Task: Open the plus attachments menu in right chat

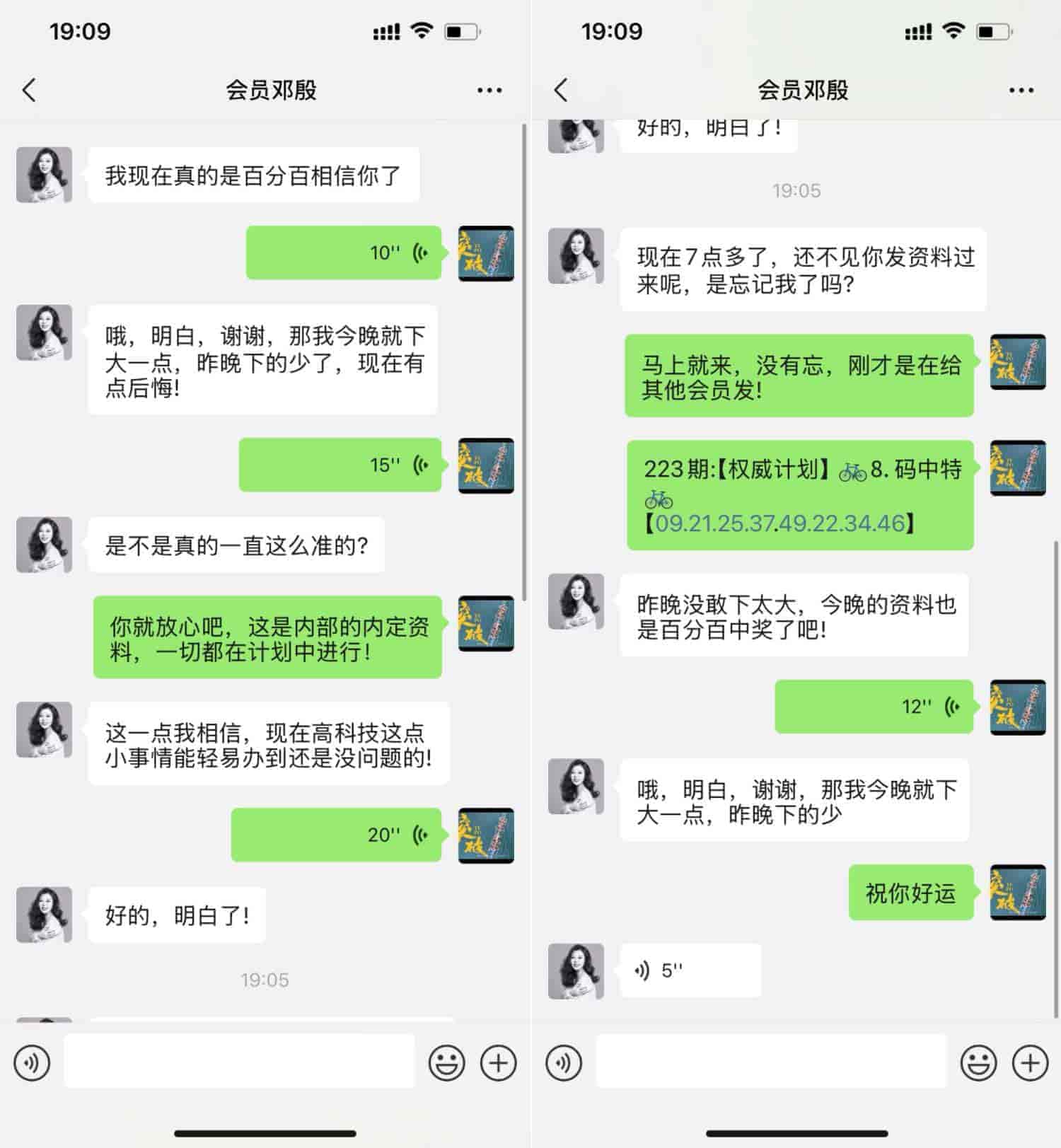Action: (x=1031, y=1062)
